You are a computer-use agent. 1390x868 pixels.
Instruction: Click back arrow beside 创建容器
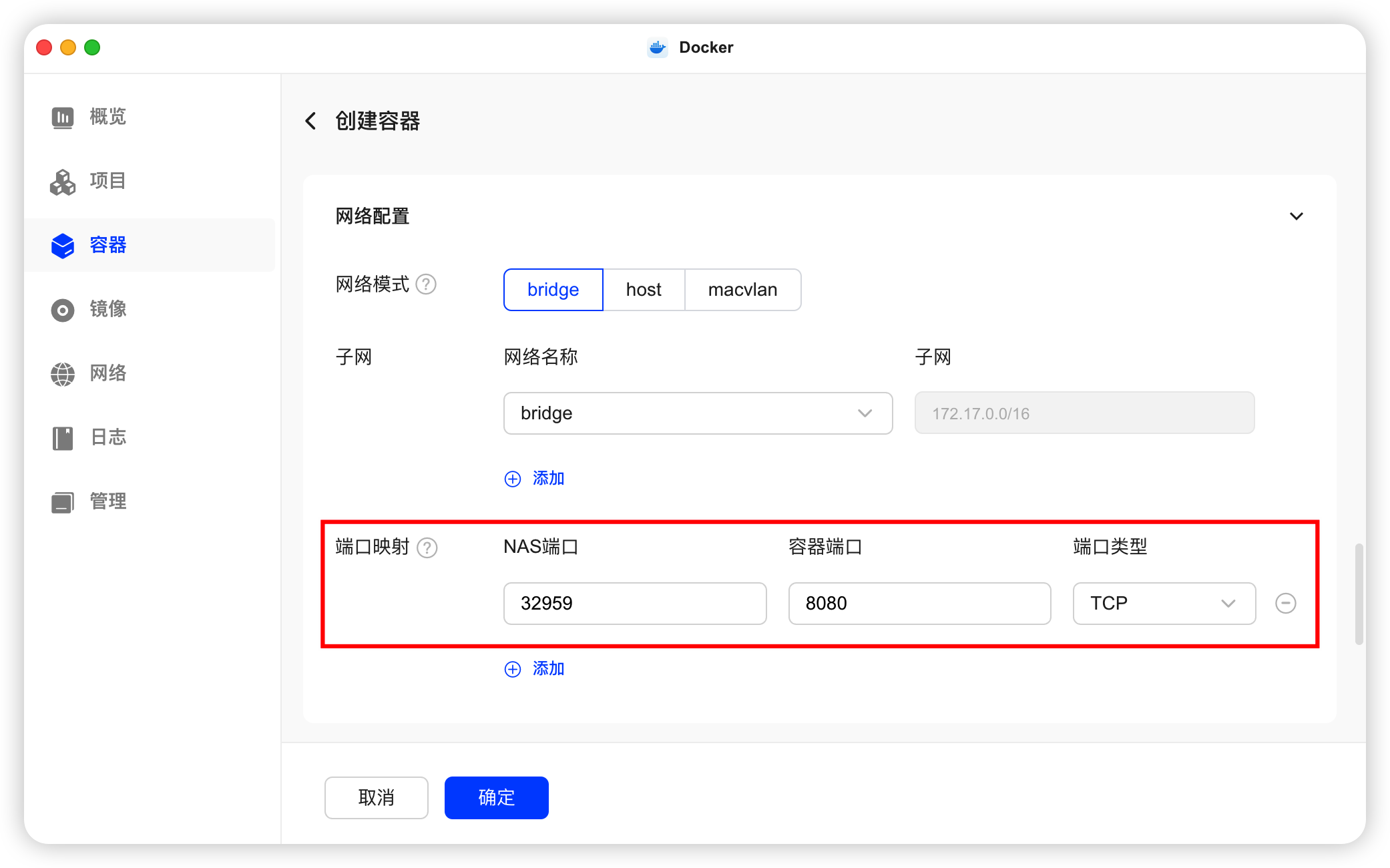pos(310,121)
